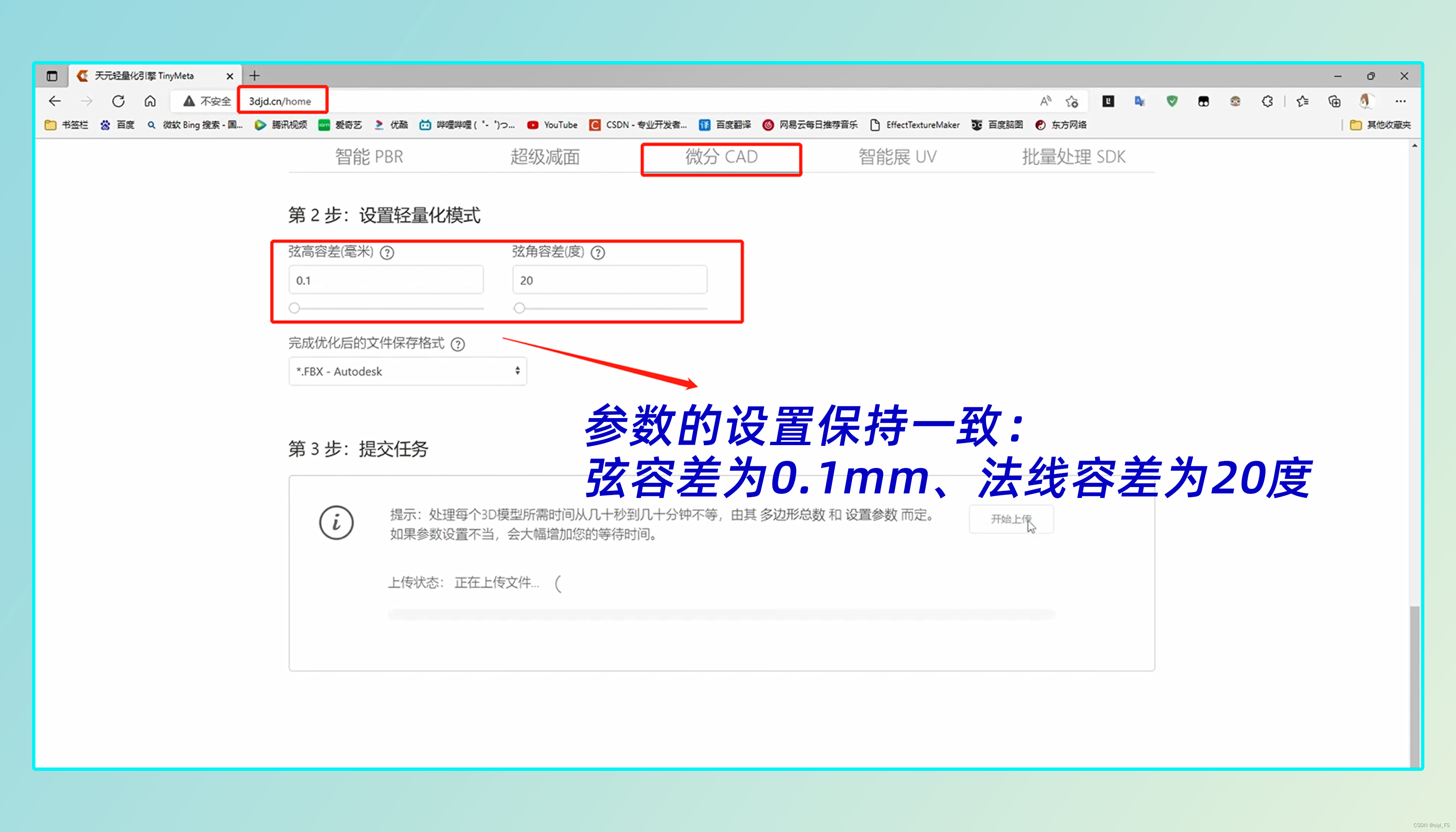
Task: Click help icon beside 弦角容差(度)
Action: [x=598, y=253]
